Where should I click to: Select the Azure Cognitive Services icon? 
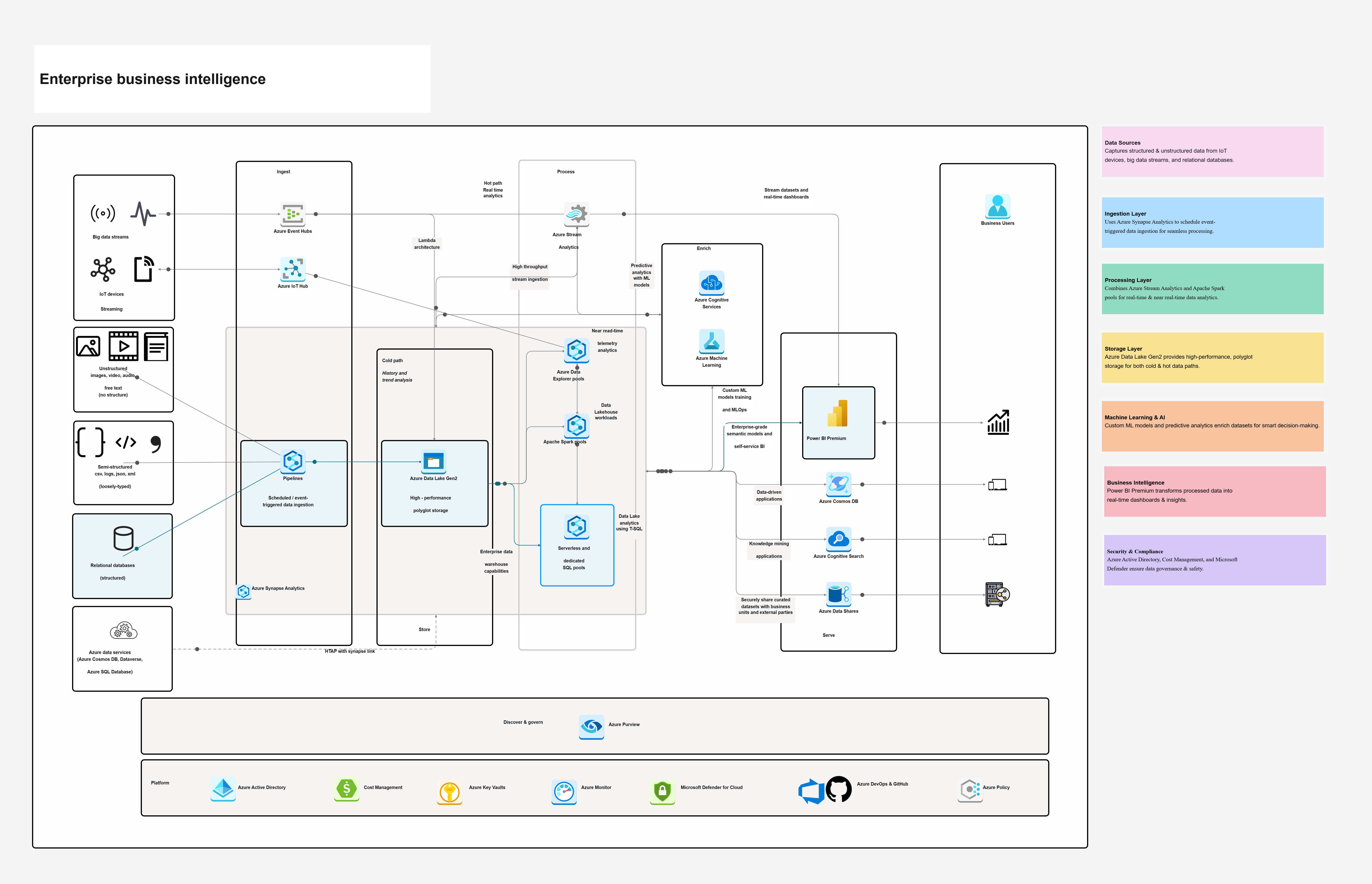(712, 283)
